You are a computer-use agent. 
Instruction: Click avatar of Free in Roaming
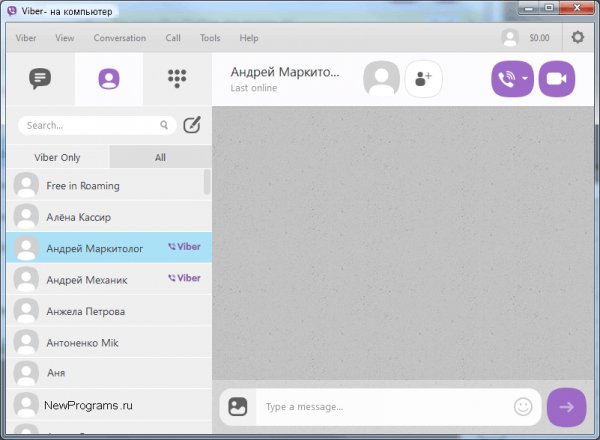tap(26, 185)
